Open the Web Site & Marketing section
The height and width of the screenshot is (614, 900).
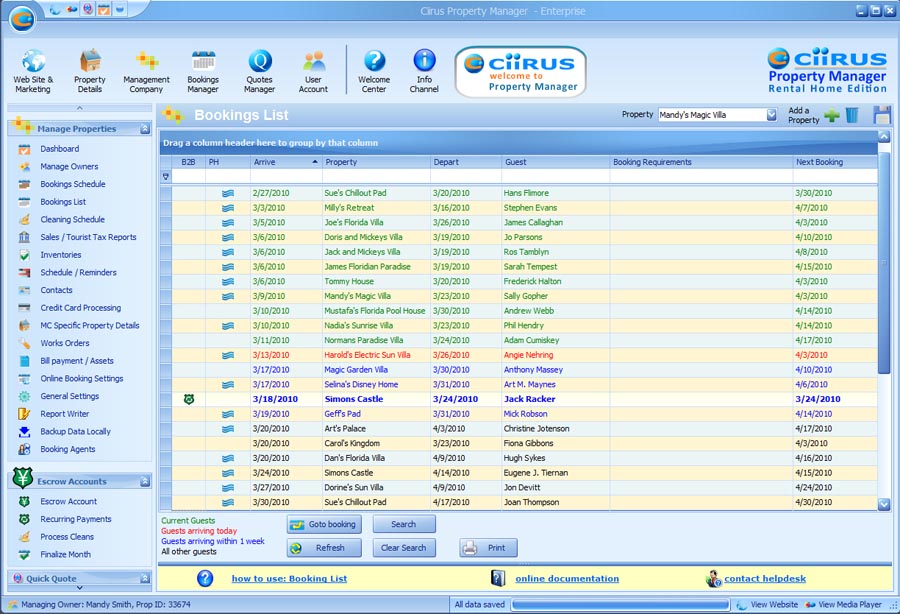pyautogui.click(x=33, y=72)
